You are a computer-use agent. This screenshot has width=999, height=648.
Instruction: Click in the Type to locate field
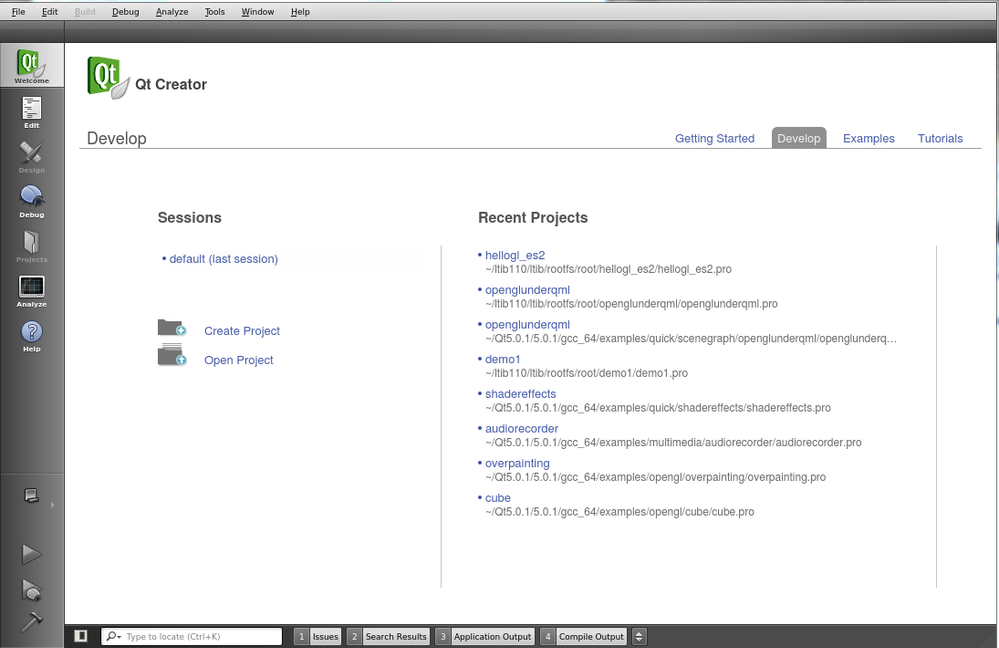pyautogui.click(x=200, y=636)
